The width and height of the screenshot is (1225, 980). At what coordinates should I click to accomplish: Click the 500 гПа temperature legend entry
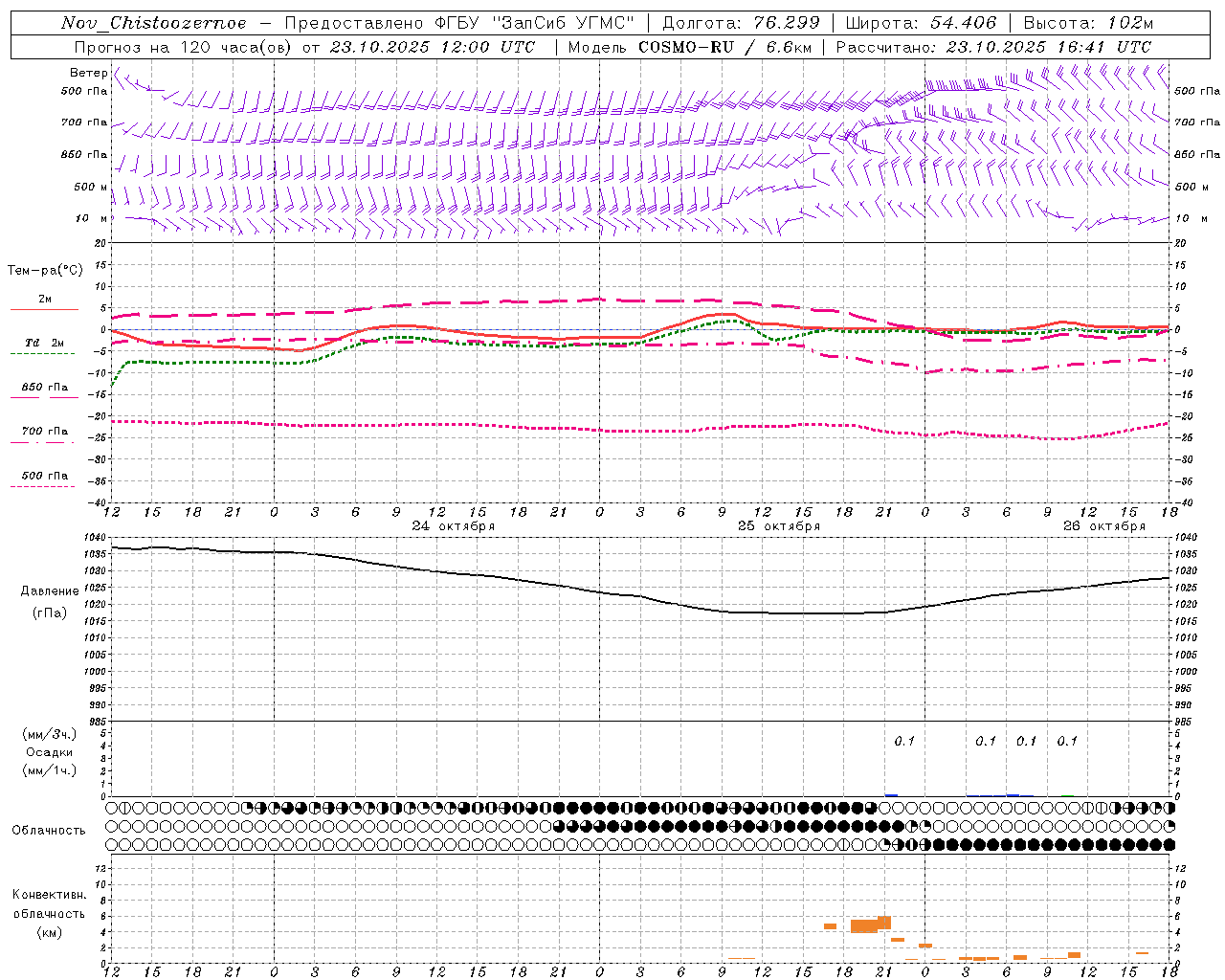pos(45,476)
